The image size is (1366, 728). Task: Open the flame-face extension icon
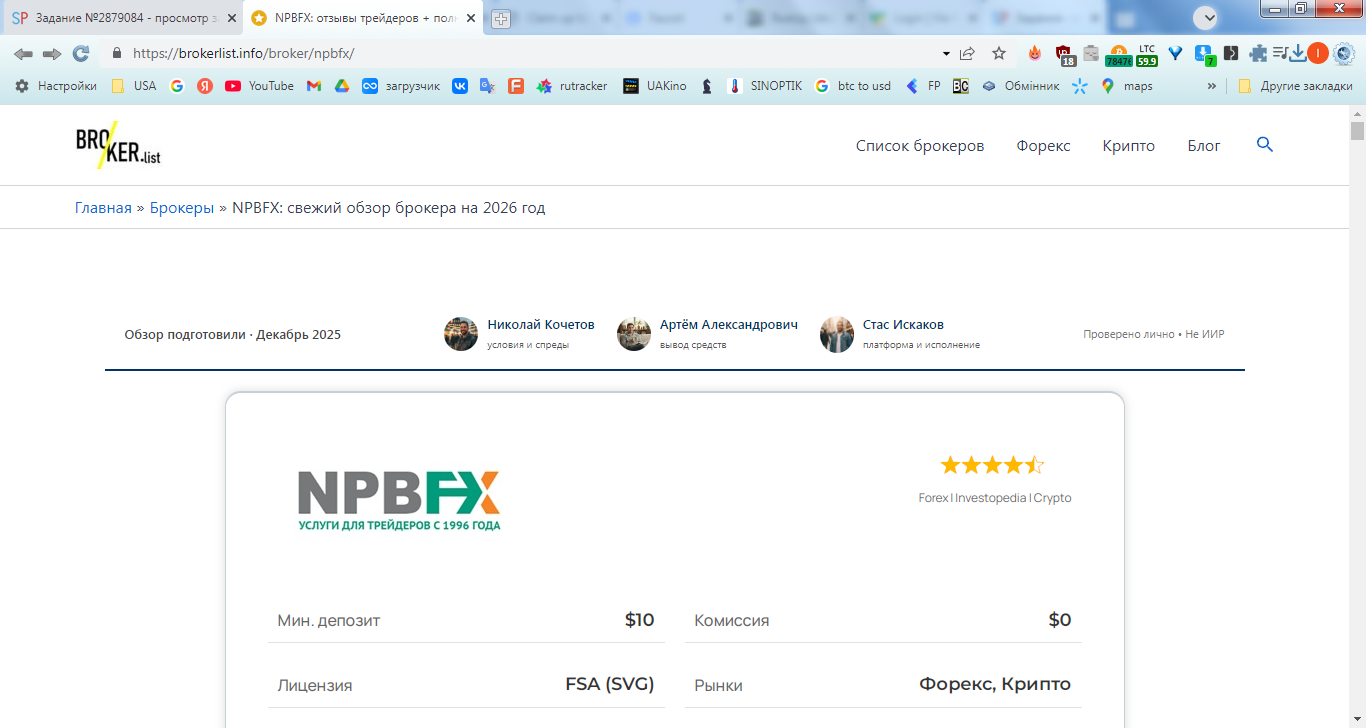[1035, 53]
